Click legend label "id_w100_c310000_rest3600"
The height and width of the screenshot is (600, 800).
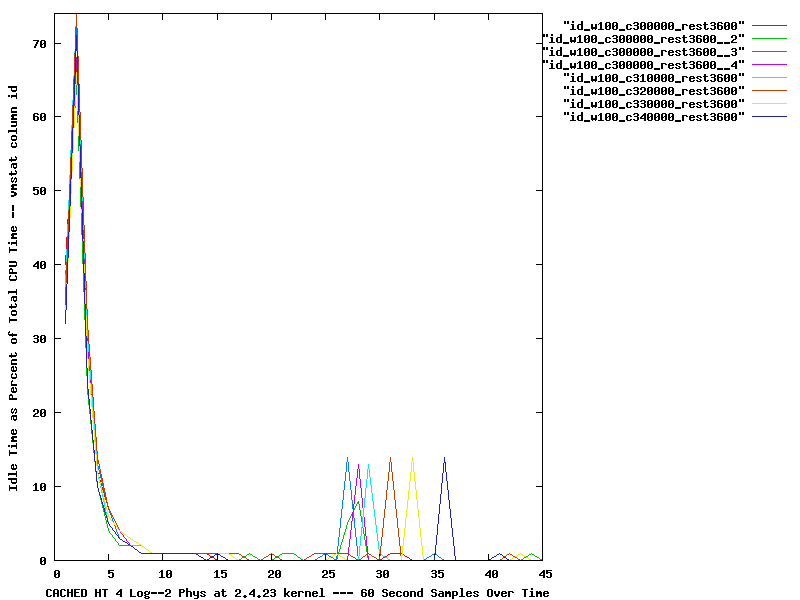point(654,78)
